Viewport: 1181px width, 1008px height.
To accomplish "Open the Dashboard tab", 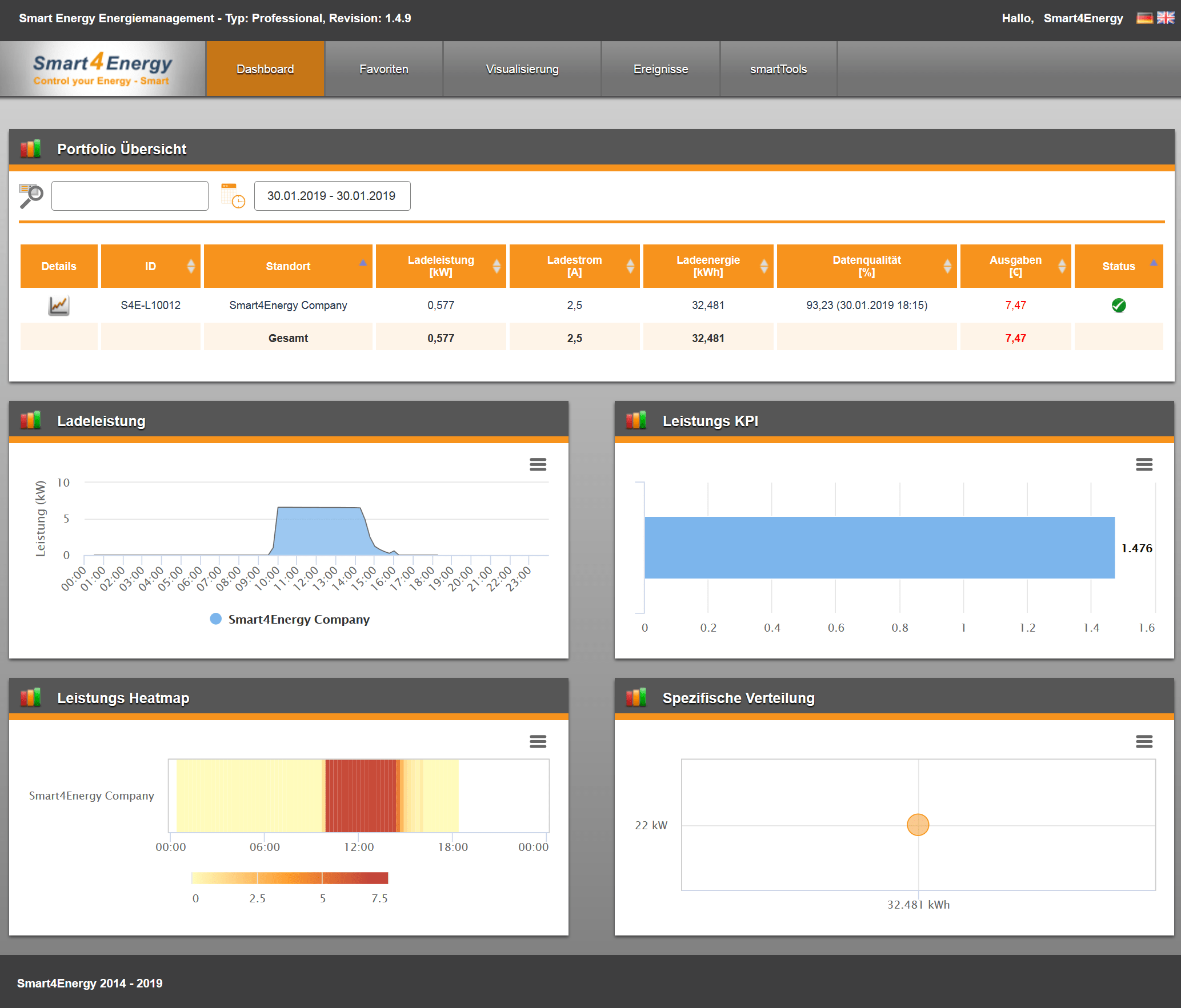I will tap(265, 69).
